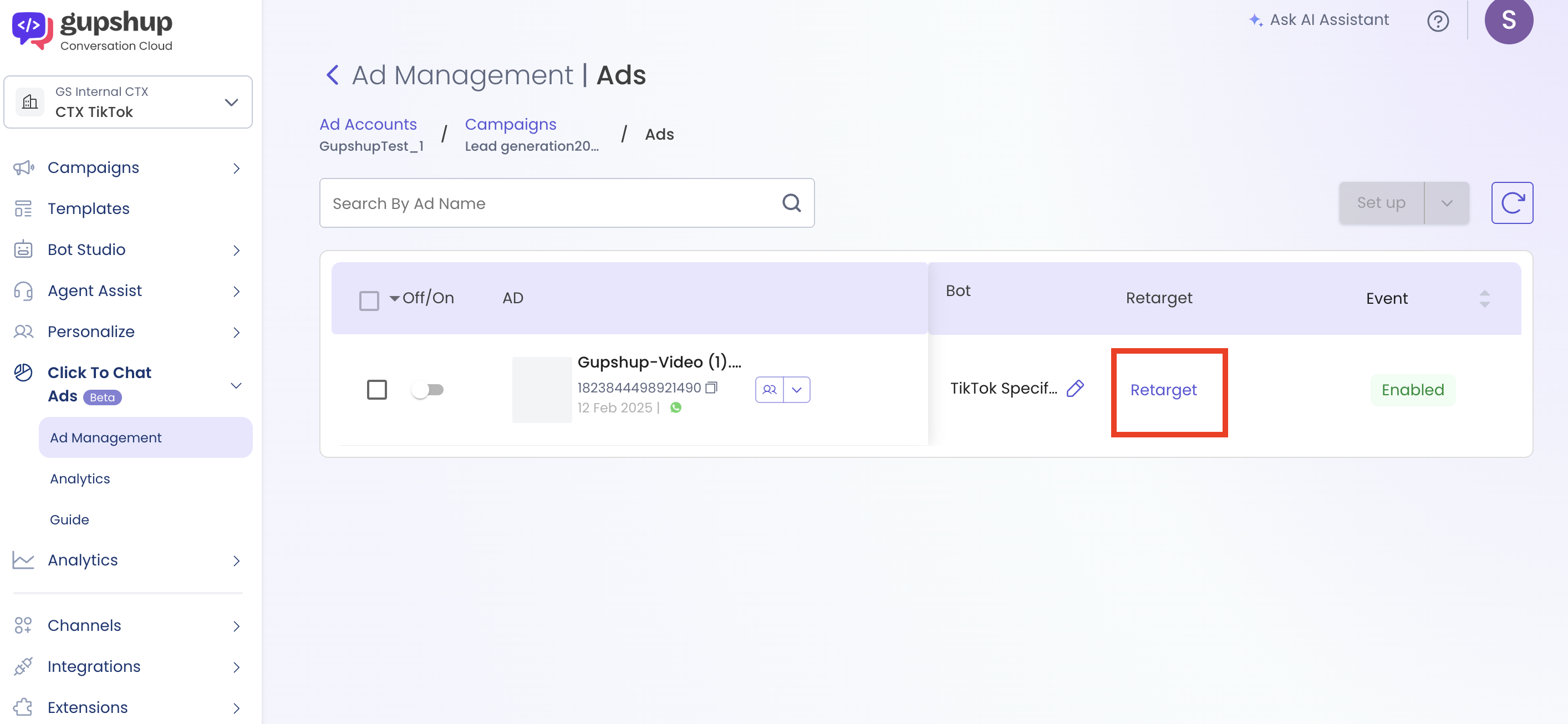This screenshot has height=724, width=1568.
Task: Toggle the Gupshup-Video ad on
Action: tap(427, 389)
